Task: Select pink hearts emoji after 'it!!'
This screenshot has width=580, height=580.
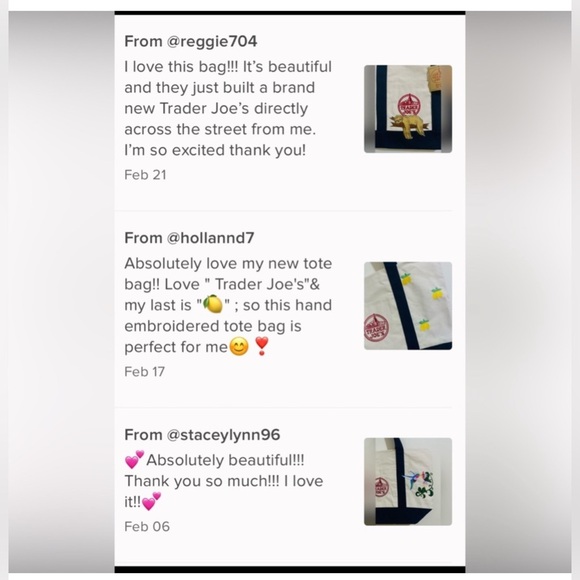Action: [152, 501]
